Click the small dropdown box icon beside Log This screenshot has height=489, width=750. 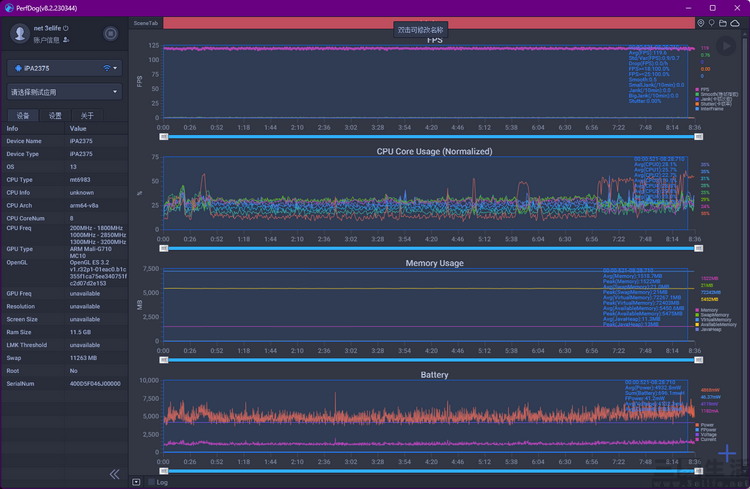[136, 482]
